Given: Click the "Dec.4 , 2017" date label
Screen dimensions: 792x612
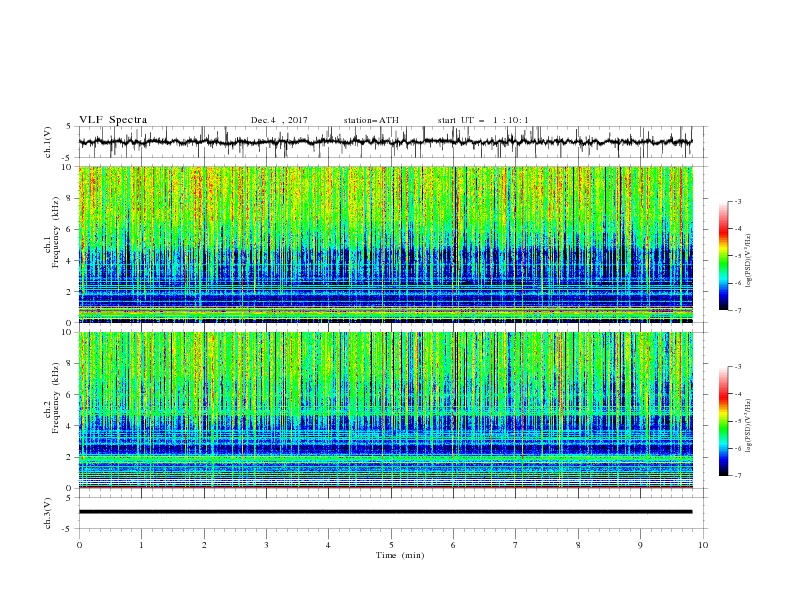Looking at the screenshot, I should 279,120.
